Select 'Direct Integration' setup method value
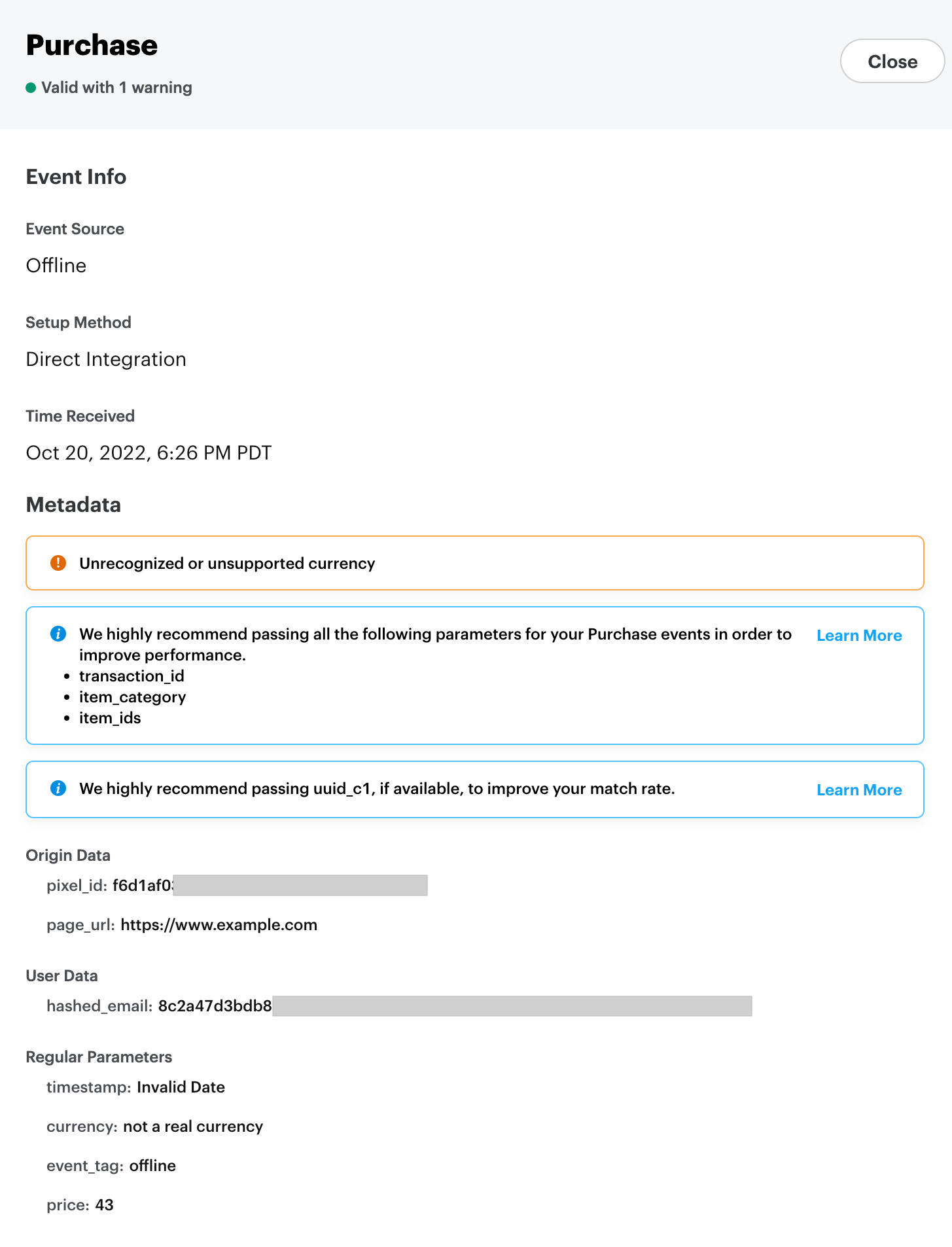Viewport: 952px width, 1247px height. pyautogui.click(x=106, y=359)
